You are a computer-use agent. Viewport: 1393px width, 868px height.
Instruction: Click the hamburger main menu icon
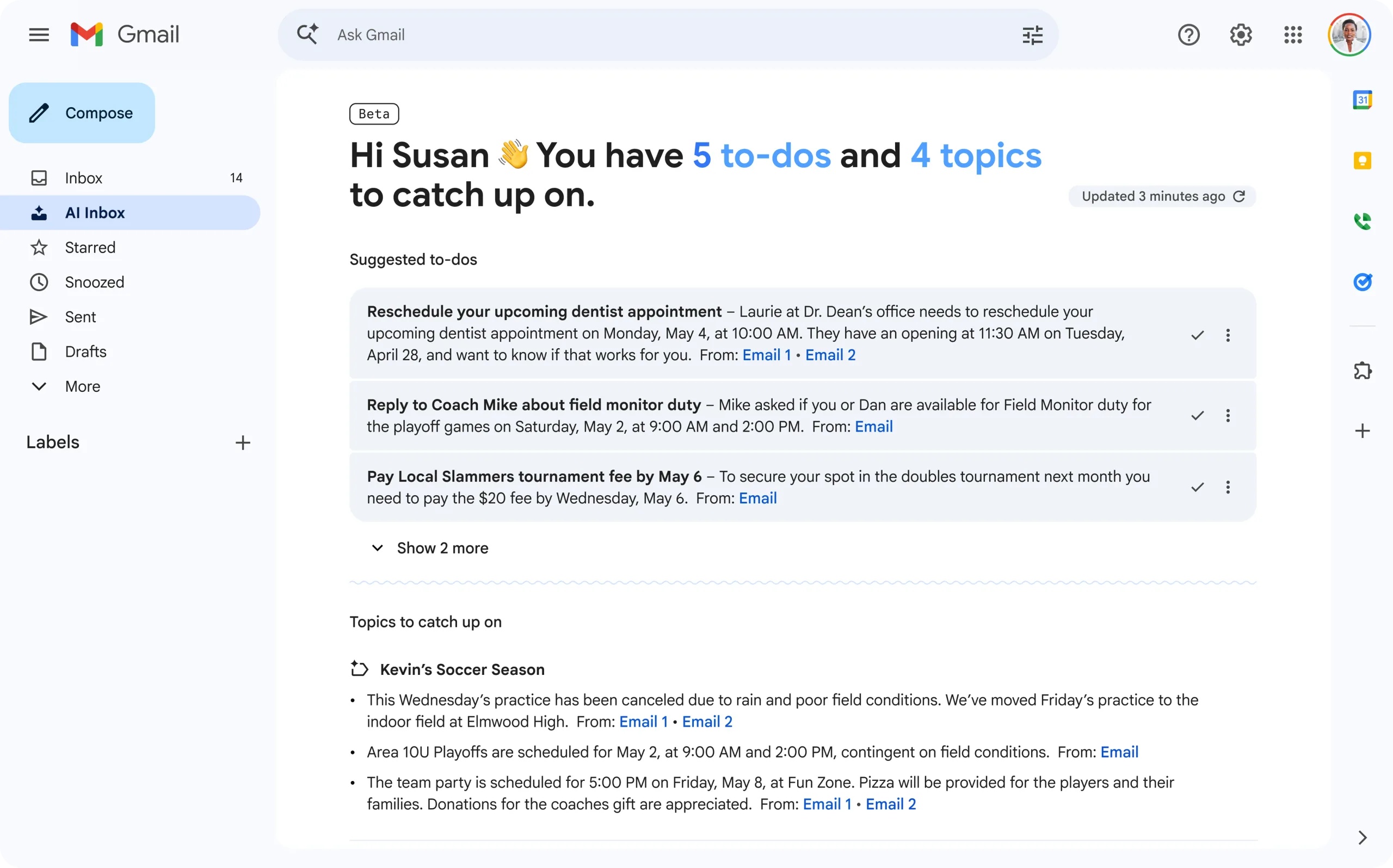point(39,34)
